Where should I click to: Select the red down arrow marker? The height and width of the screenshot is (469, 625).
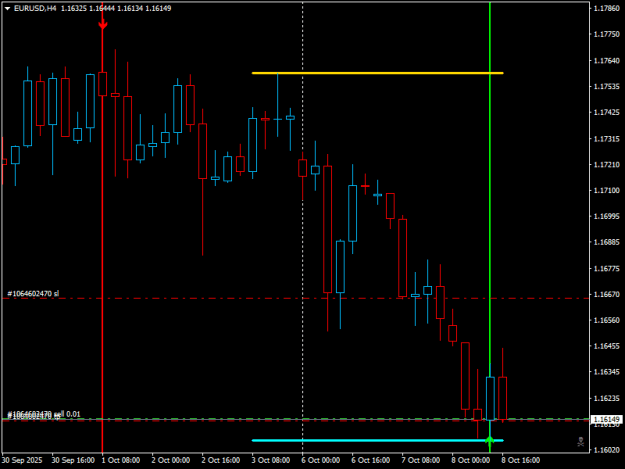[103, 25]
